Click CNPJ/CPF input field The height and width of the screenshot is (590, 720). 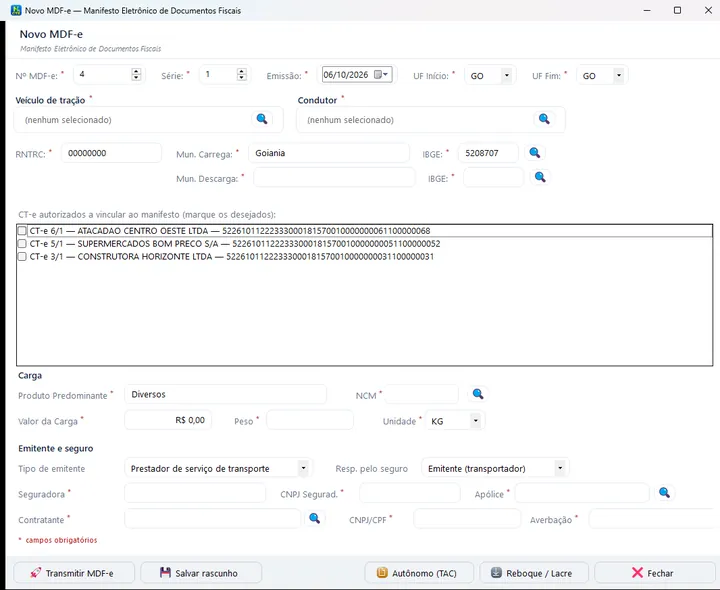pyautogui.click(x=467, y=519)
